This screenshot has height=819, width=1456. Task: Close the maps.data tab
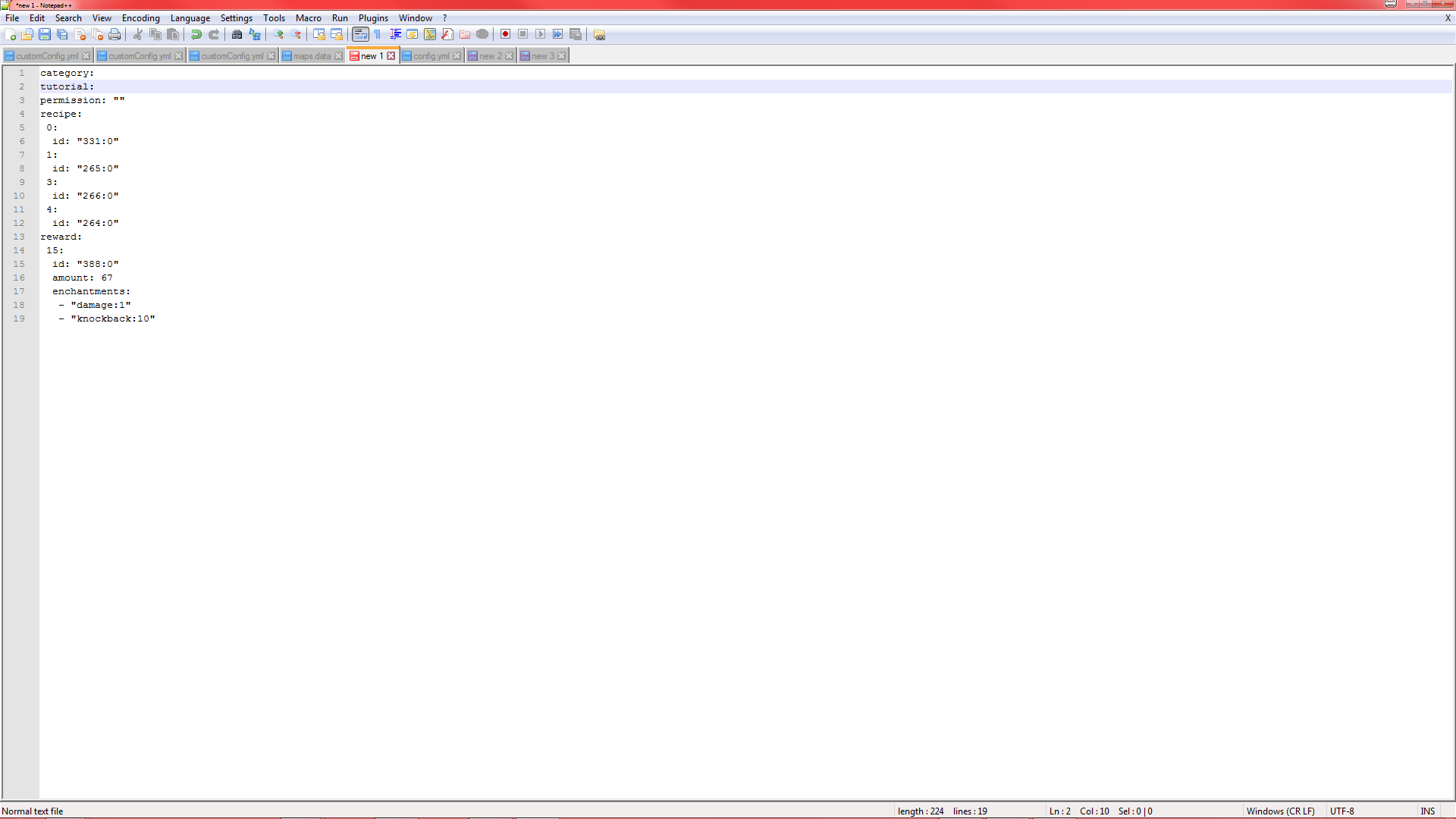click(x=339, y=56)
